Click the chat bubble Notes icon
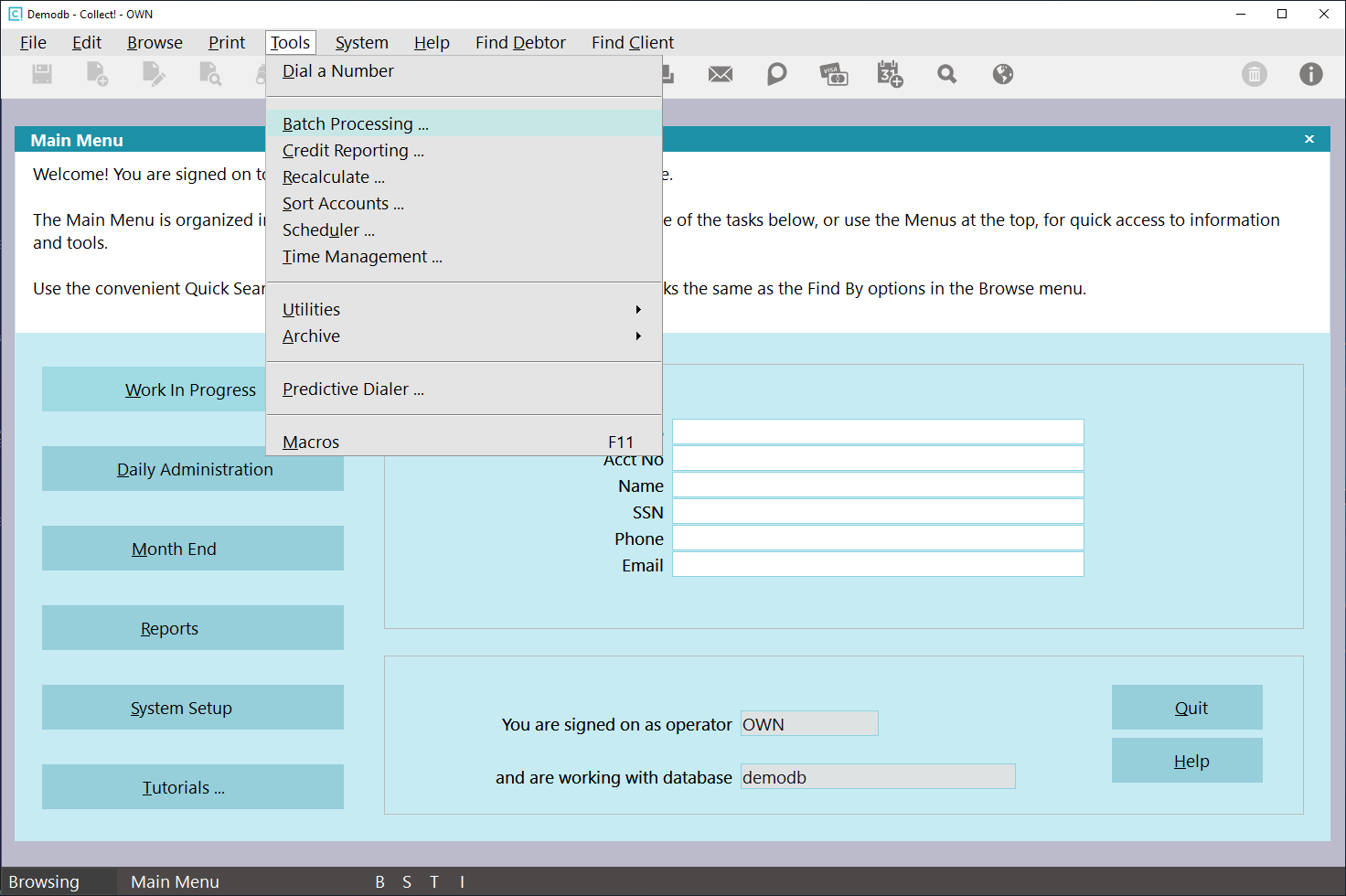Screen dimensions: 1346x896 coord(776,74)
